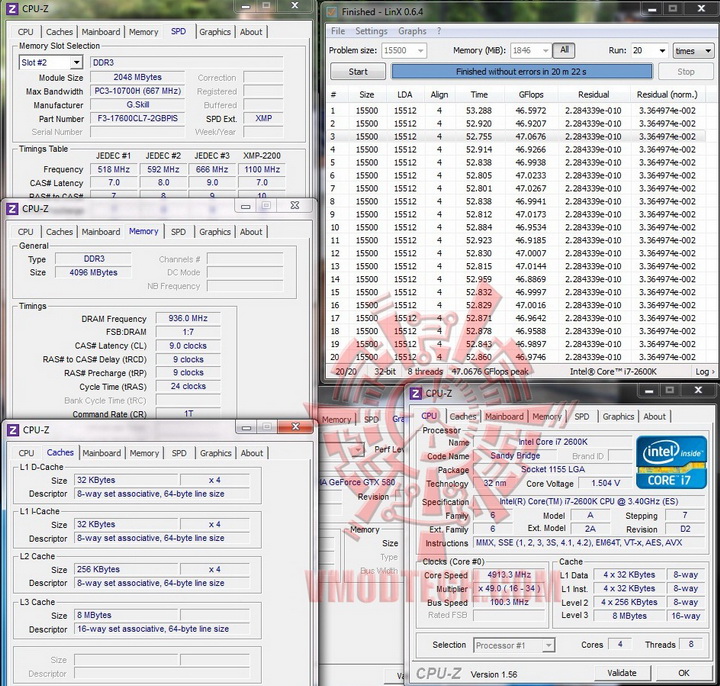The width and height of the screenshot is (720, 686).
Task: Click the Time column header in LinX
Action: click(x=479, y=95)
